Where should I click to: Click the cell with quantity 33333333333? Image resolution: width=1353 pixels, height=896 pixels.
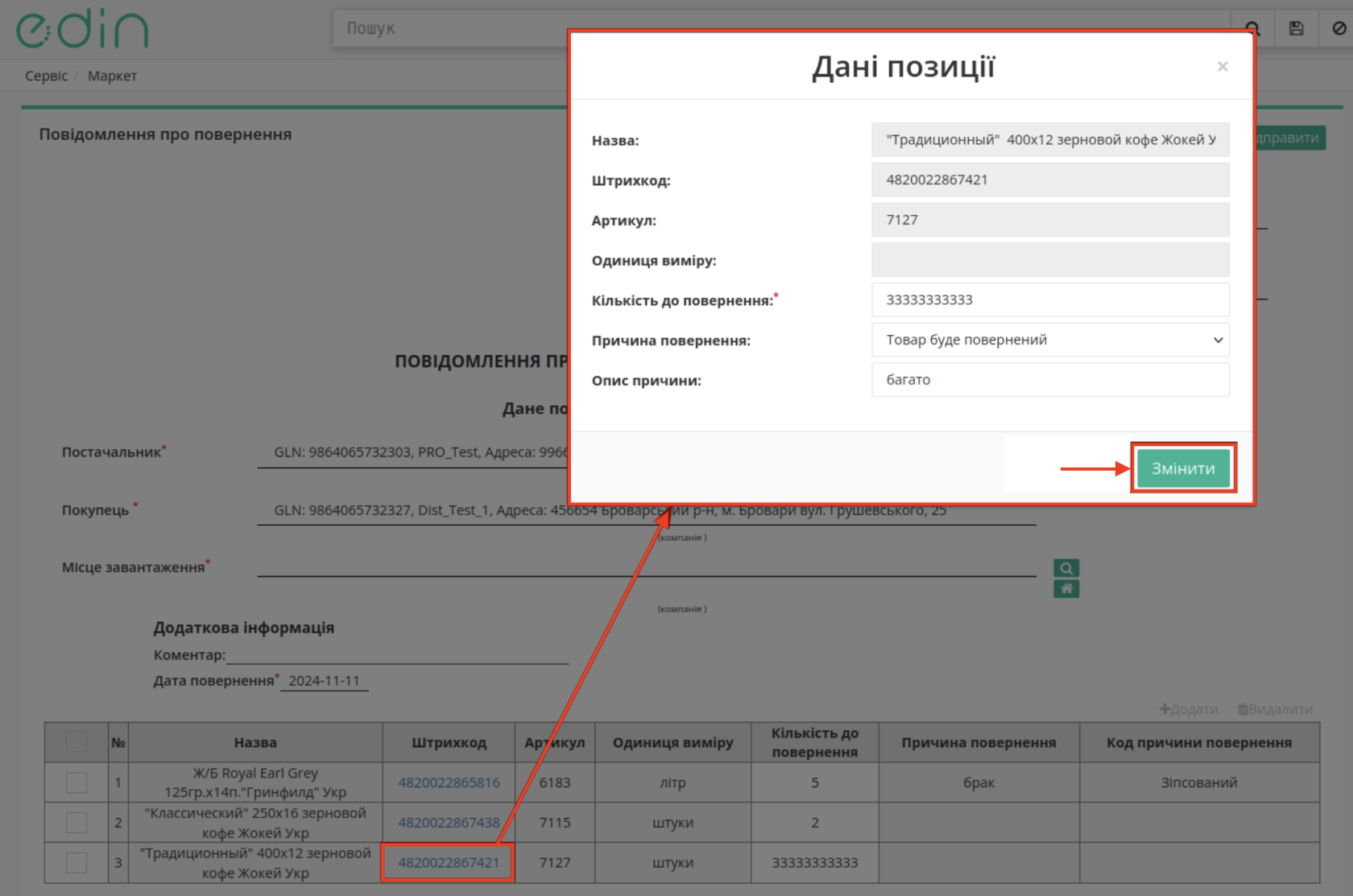(x=815, y=863)
